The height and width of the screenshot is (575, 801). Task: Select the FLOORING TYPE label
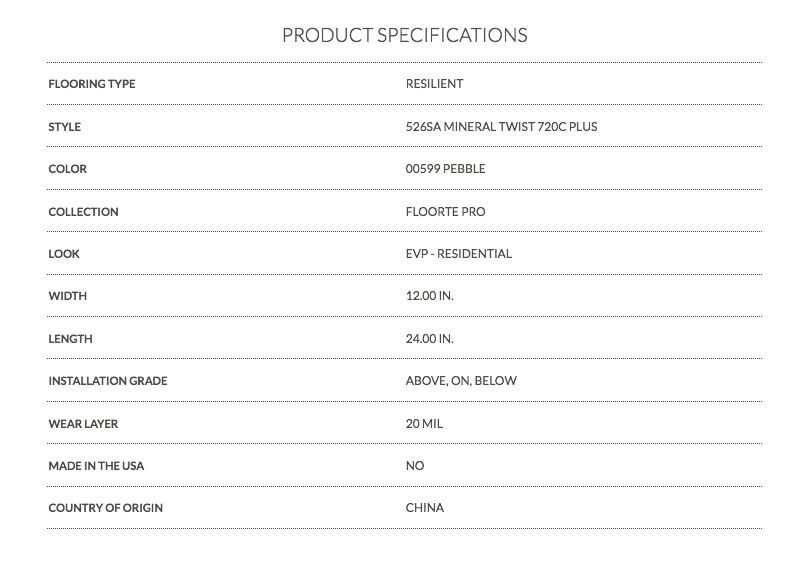(92, 84)
